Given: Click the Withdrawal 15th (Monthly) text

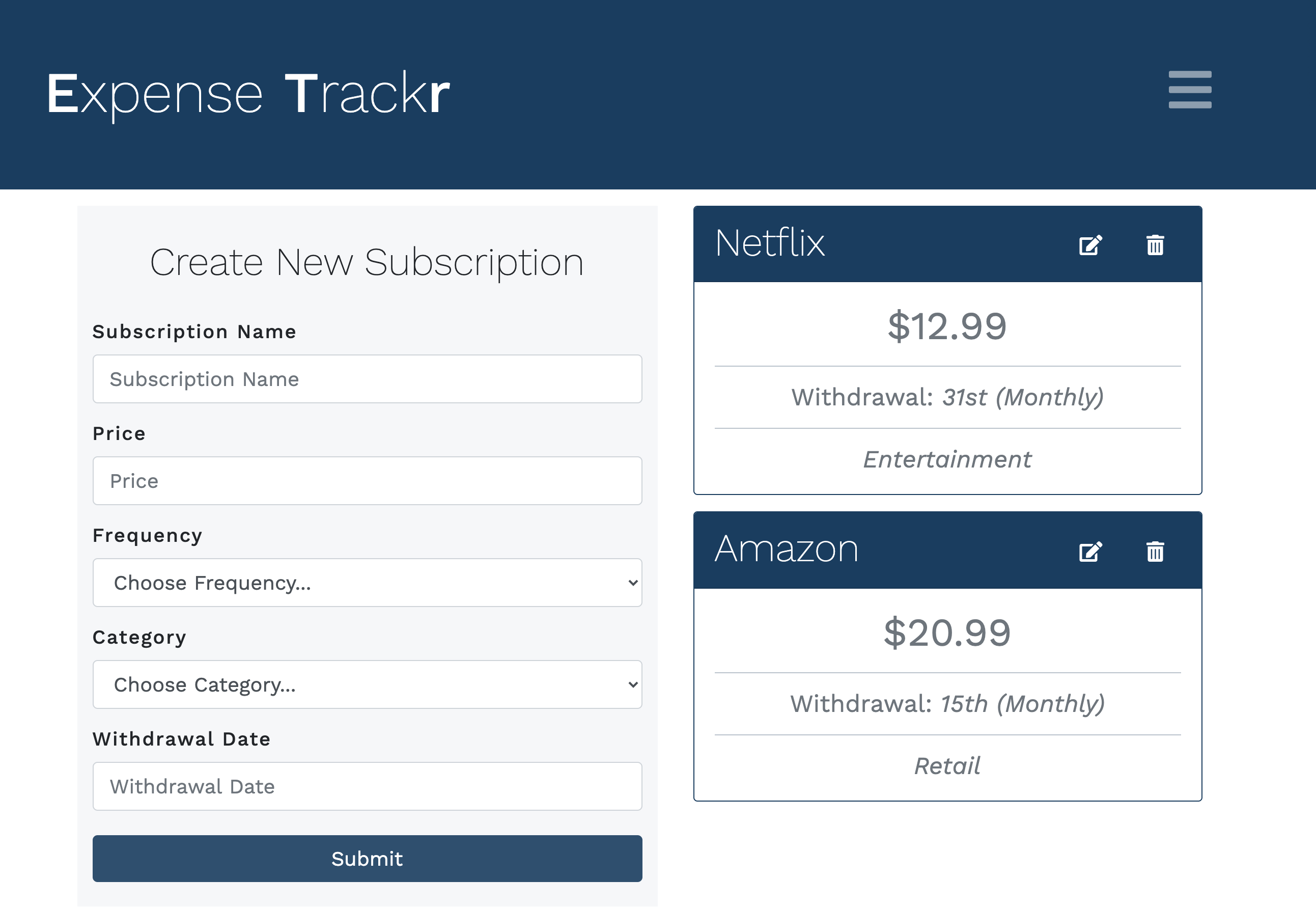Looking at the screenshot, I should click(947, 704).
